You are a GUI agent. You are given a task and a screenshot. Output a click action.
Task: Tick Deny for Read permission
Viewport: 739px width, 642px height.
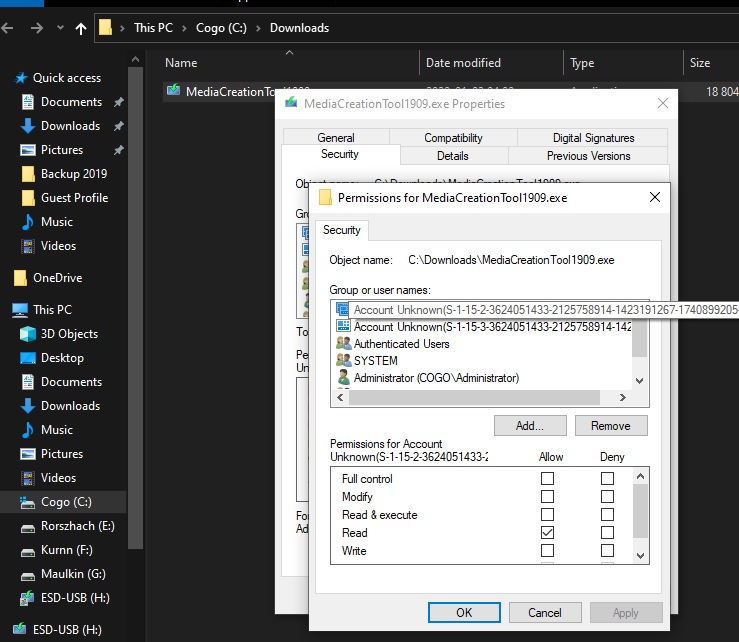[608, 533]
